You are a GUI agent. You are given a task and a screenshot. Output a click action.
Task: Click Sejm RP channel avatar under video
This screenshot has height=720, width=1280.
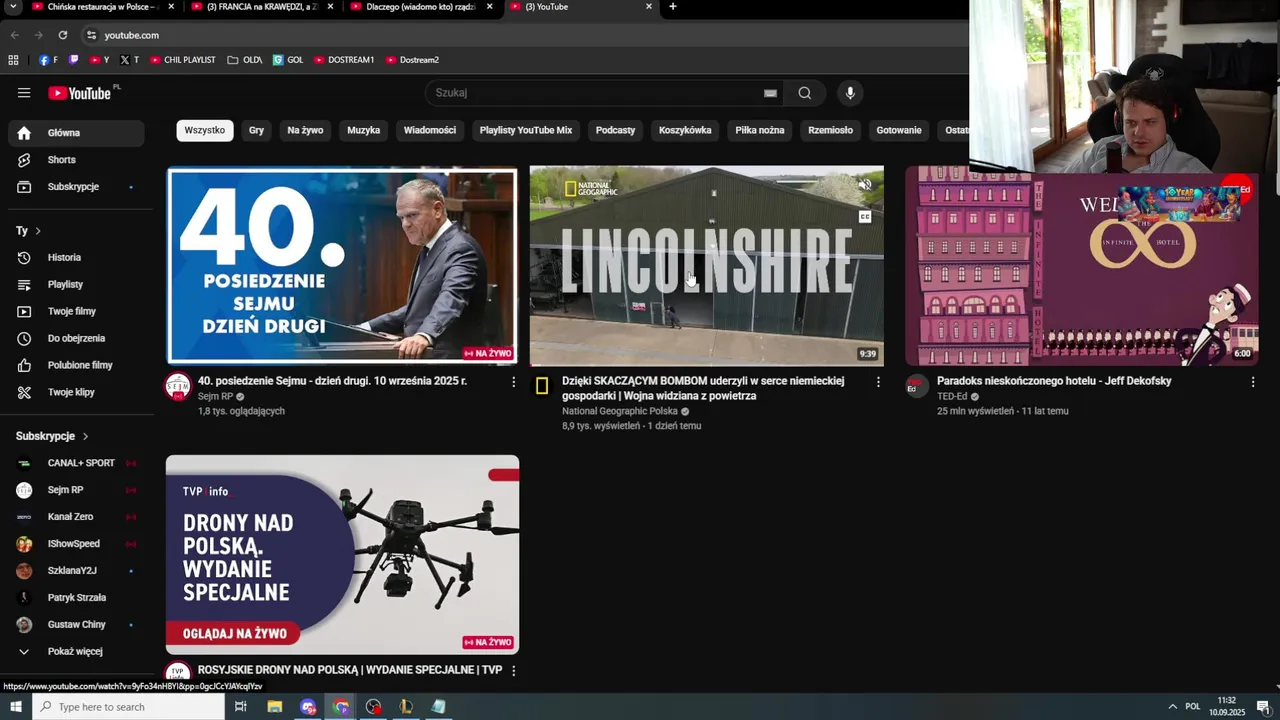click(178, 386)
